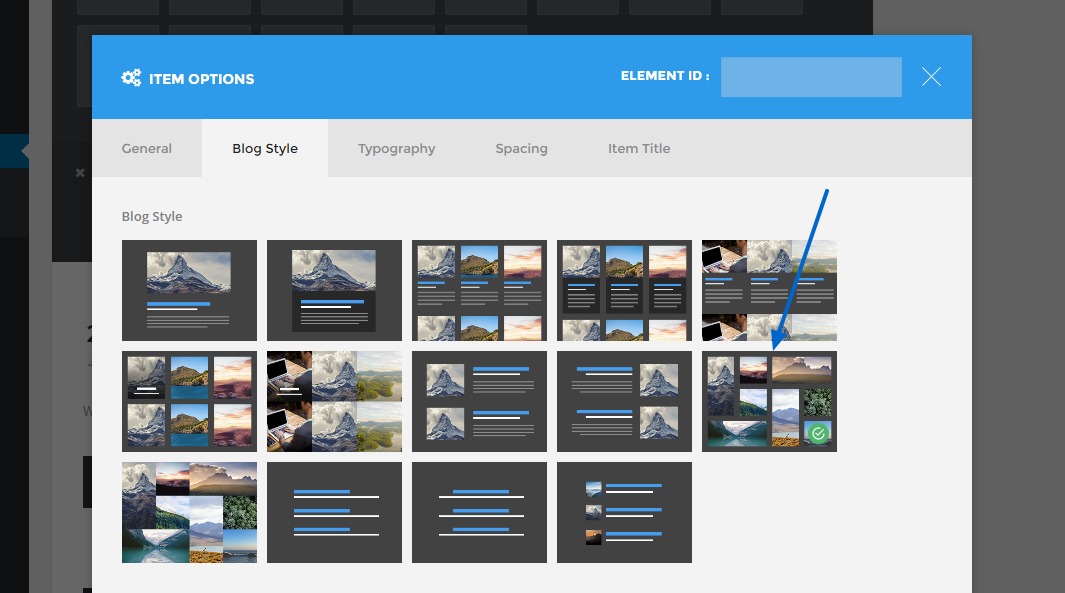Click the Item Options gear icon
The height and width of the screenshot is (593, 1065).
pos(131,78)
